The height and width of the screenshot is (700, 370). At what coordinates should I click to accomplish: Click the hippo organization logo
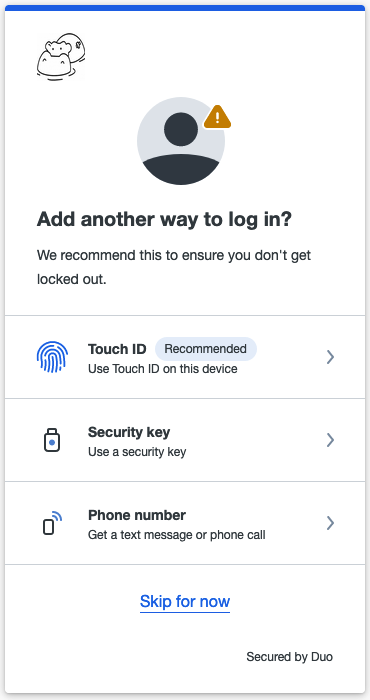[x=61, y=57]
